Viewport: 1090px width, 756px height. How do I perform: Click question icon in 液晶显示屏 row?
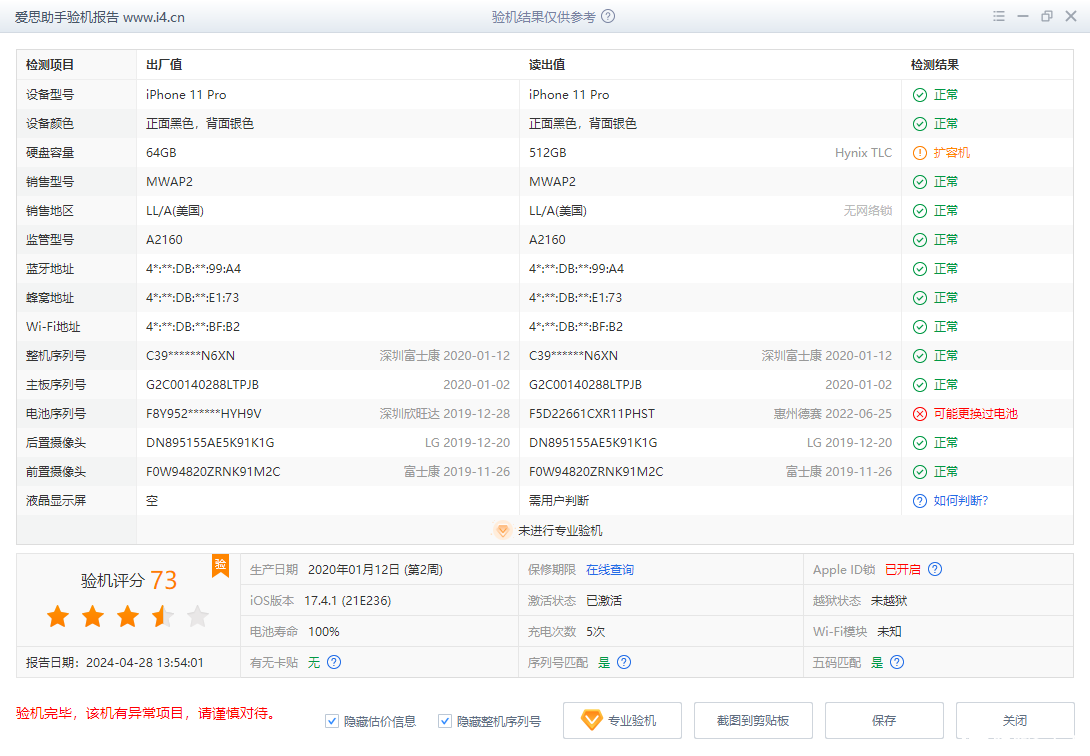[920, 501]
